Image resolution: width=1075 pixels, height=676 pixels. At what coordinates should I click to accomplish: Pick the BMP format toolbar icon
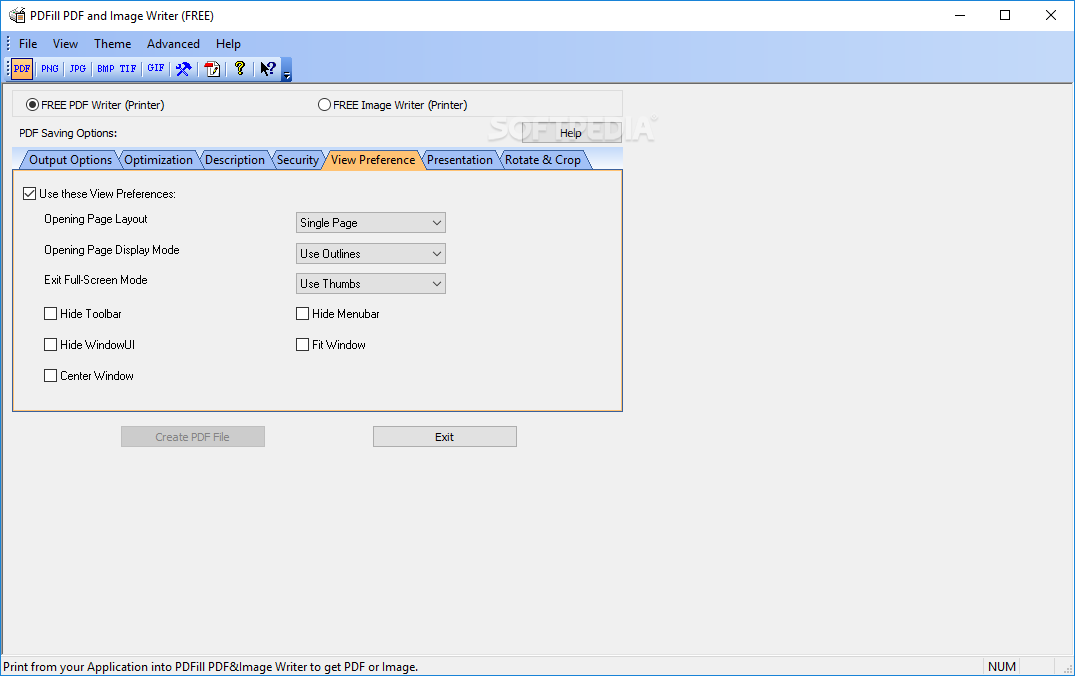[106, 69]
